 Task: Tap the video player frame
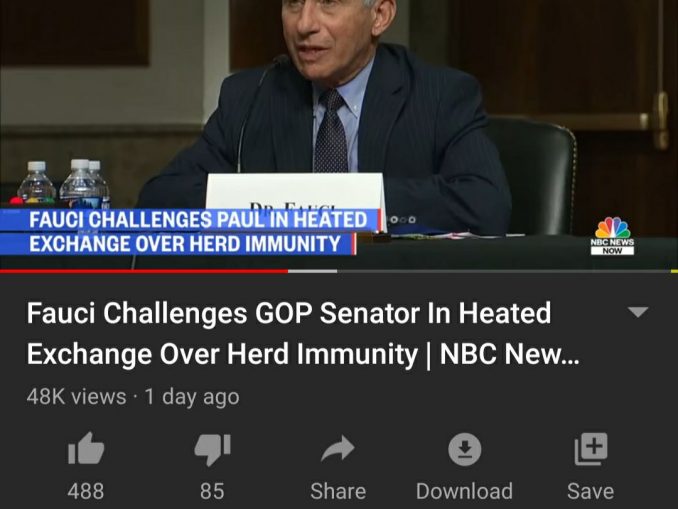tap(339, 134)
